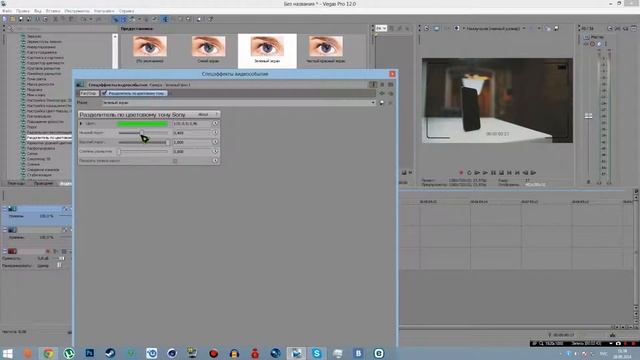Open the Файл menu
This screenshot has width=640, height=360.
pyautogui.click(x=7, y=11)
